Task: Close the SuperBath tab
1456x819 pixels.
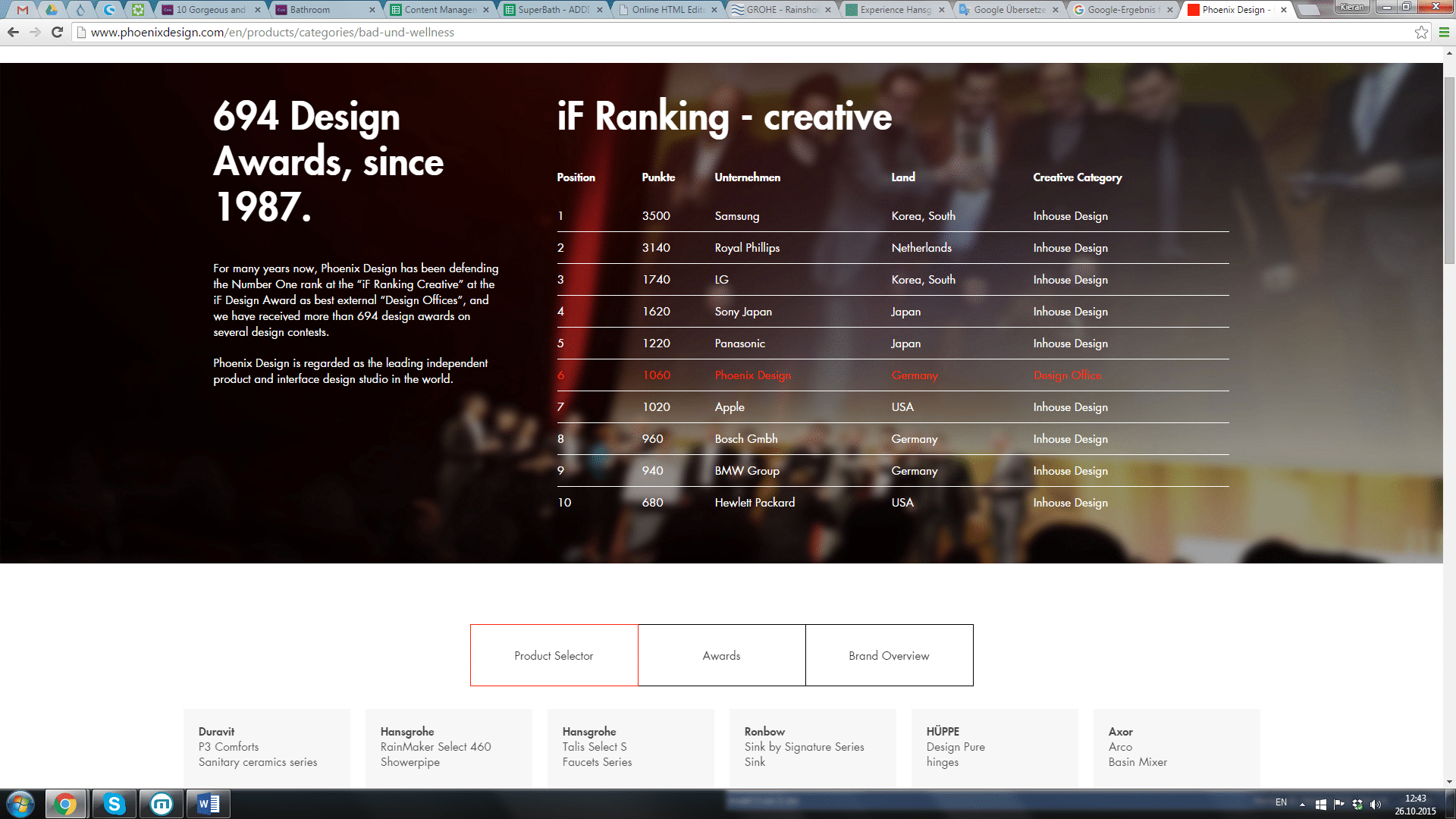Action: pyautogui.click(x=600, y=10)
